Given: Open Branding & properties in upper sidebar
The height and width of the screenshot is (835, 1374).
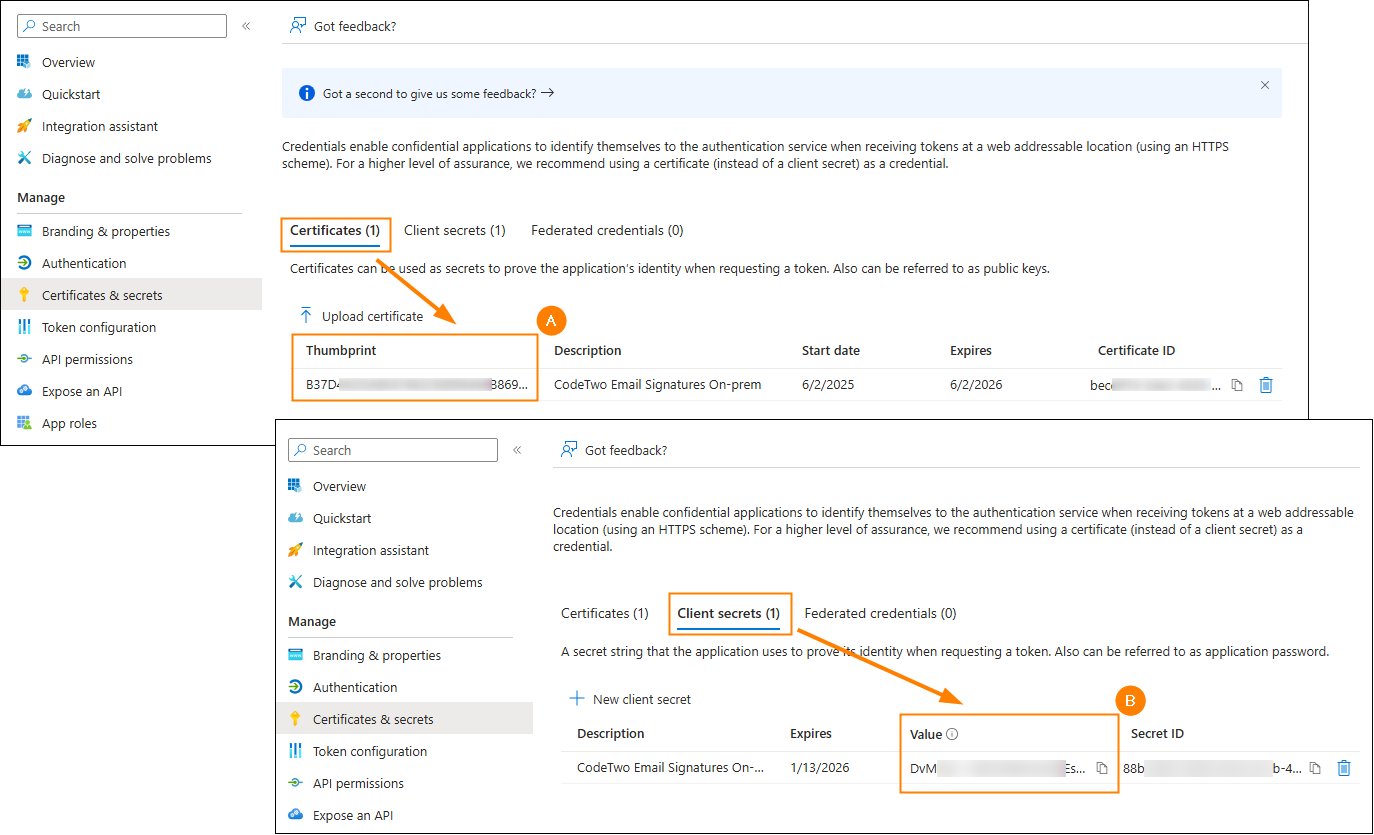Looking at the screenshot, I should 106,231.
